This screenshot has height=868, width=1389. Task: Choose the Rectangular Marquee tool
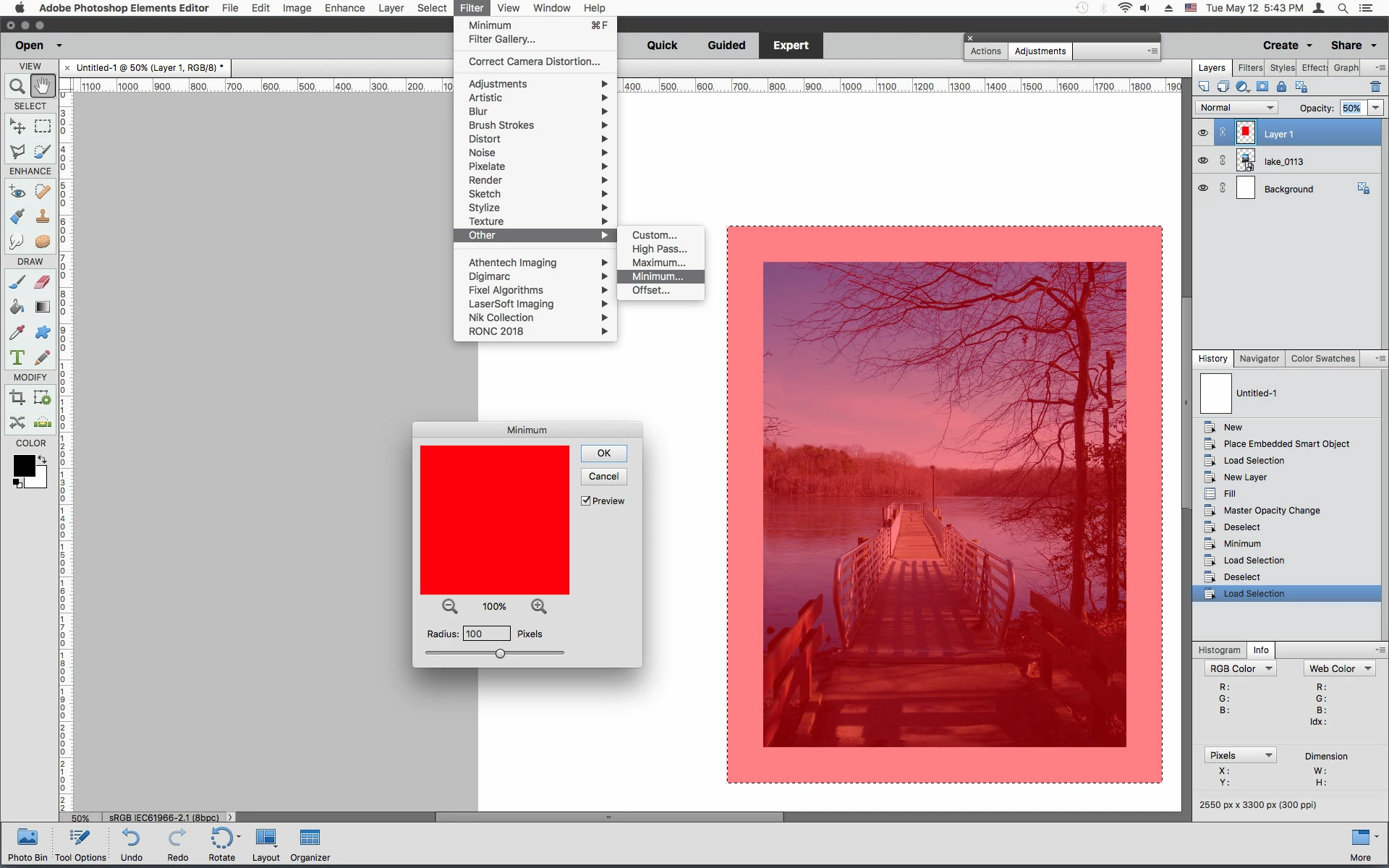pyautogui.click(x=43, y=127)
